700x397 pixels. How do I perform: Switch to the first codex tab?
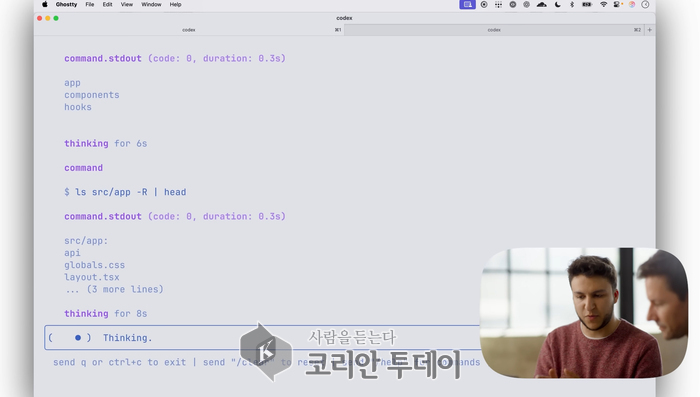(189, 30)
